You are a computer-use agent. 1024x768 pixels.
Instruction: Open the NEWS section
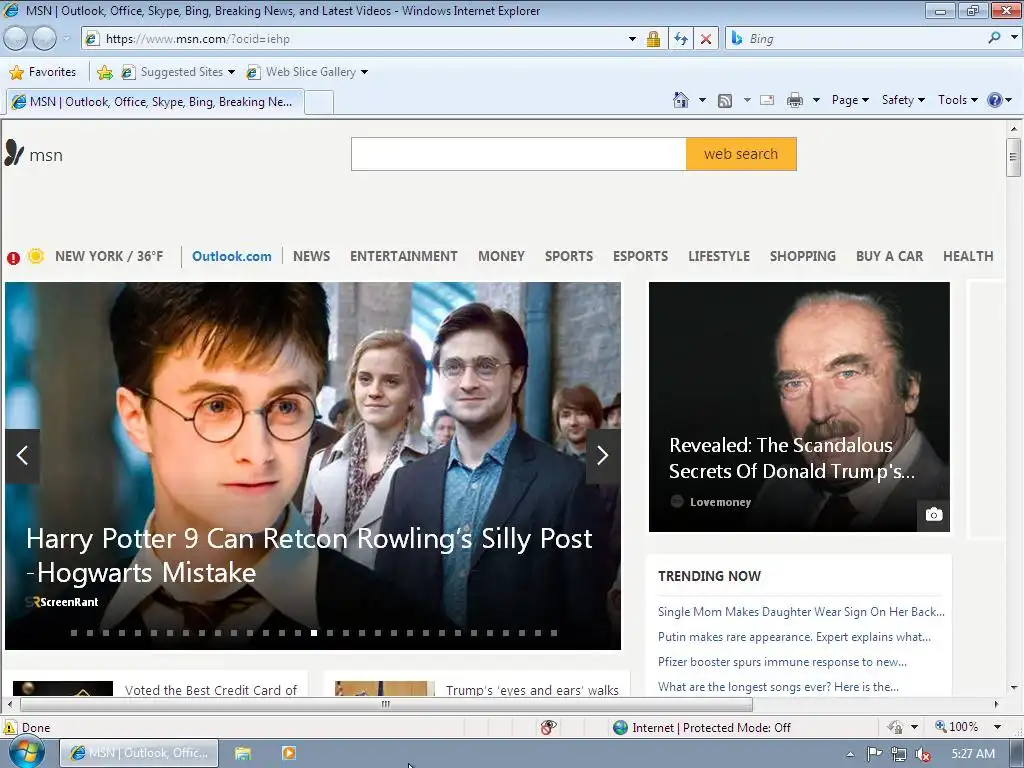(312, 256)
